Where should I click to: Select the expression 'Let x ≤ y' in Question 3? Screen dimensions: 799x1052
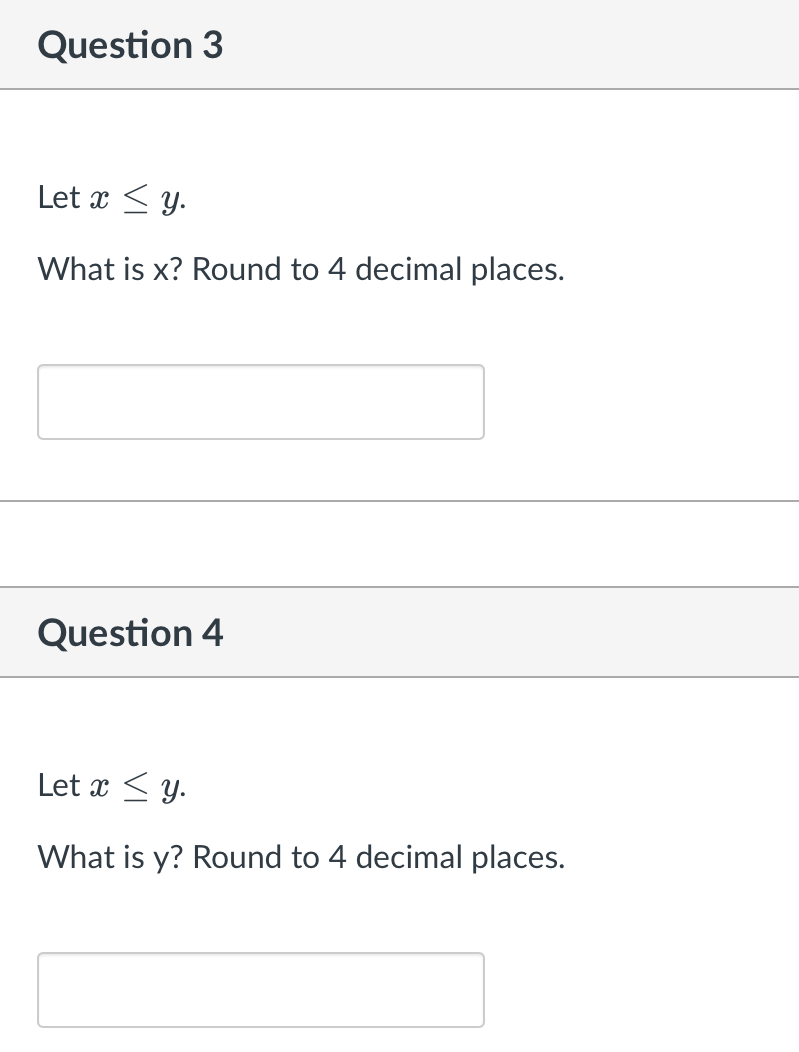pyautogui.click(x=112, y=197)
